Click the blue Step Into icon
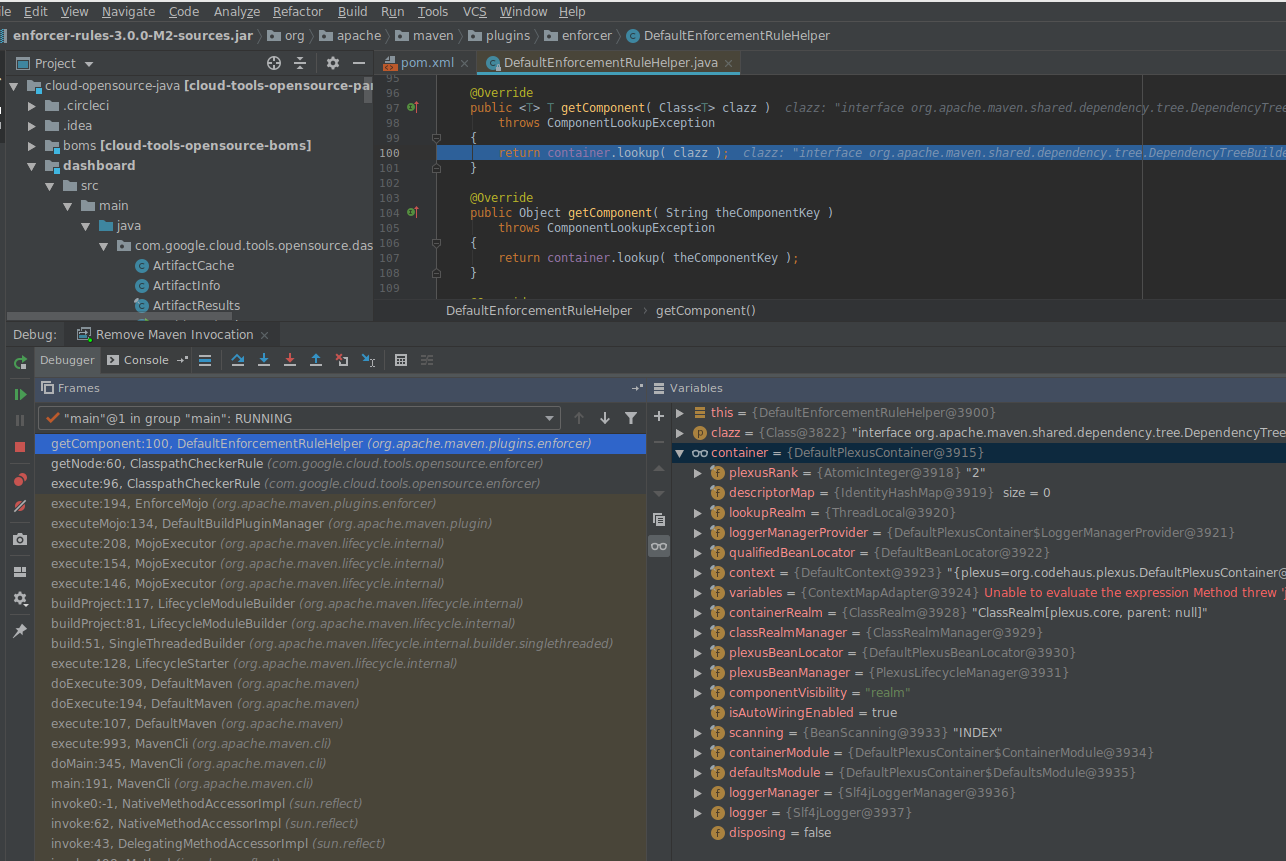1286x861 pixels. [x=264, y=360]
